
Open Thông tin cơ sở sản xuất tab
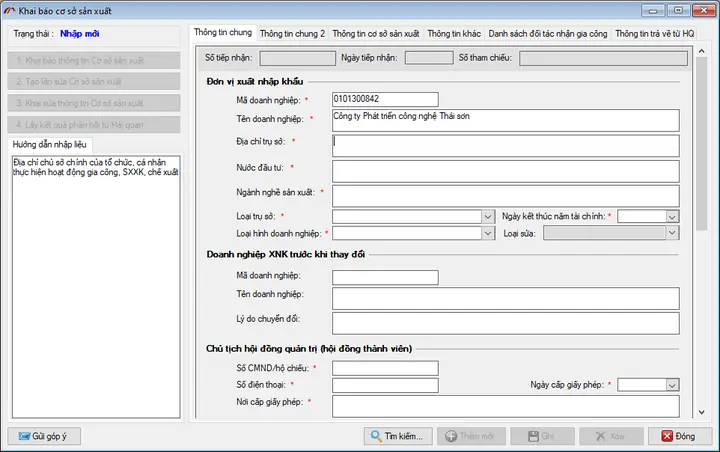coord(376,34)
